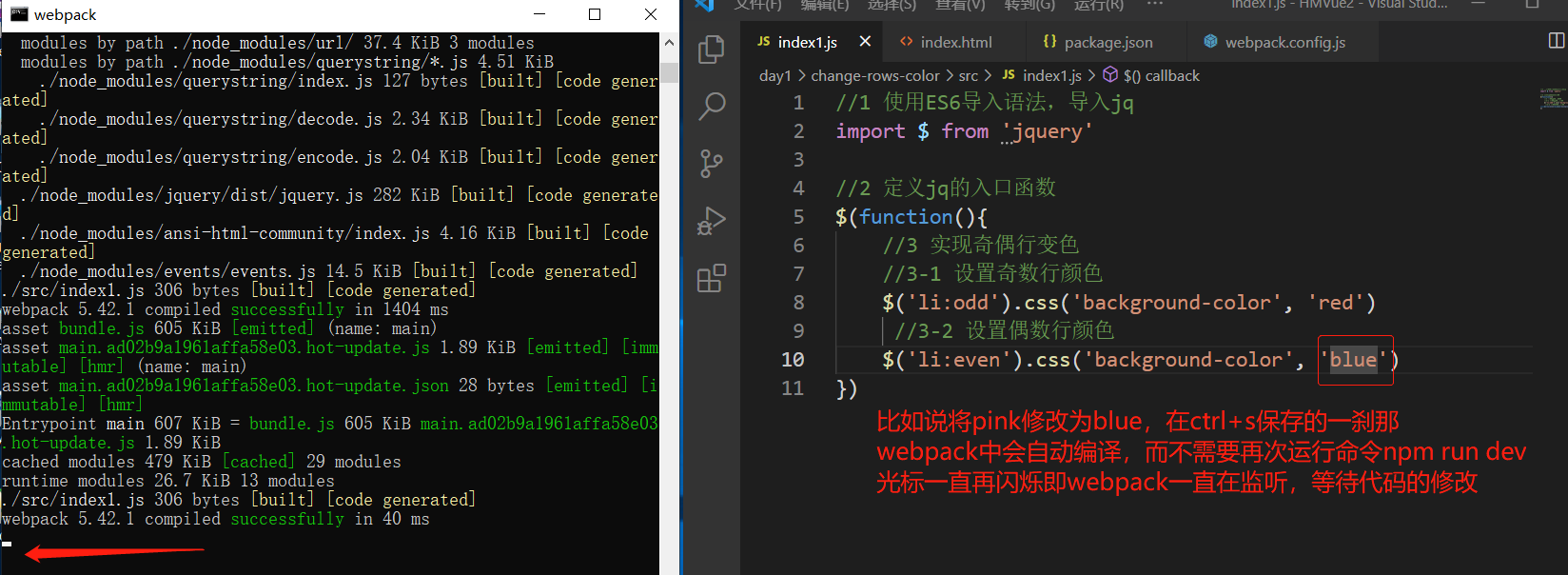This screenshot has width=1568, height=575.
Task: Click the 'jquery' import string
Action: click(x=1047, y=131)
